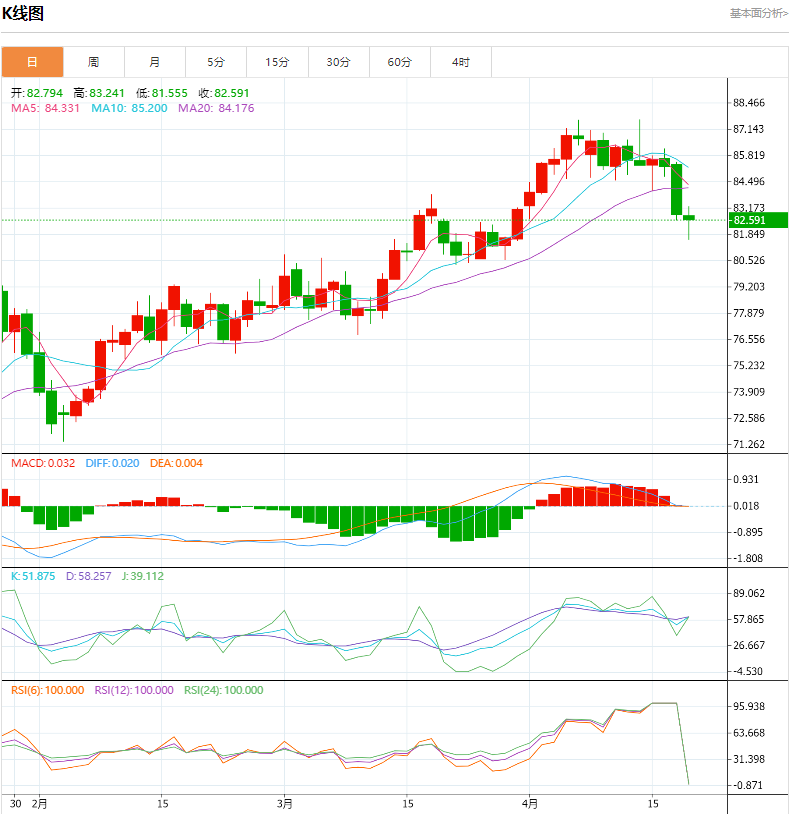
Task: Select the 日 daily chart tab
Action: click(32, 62)
